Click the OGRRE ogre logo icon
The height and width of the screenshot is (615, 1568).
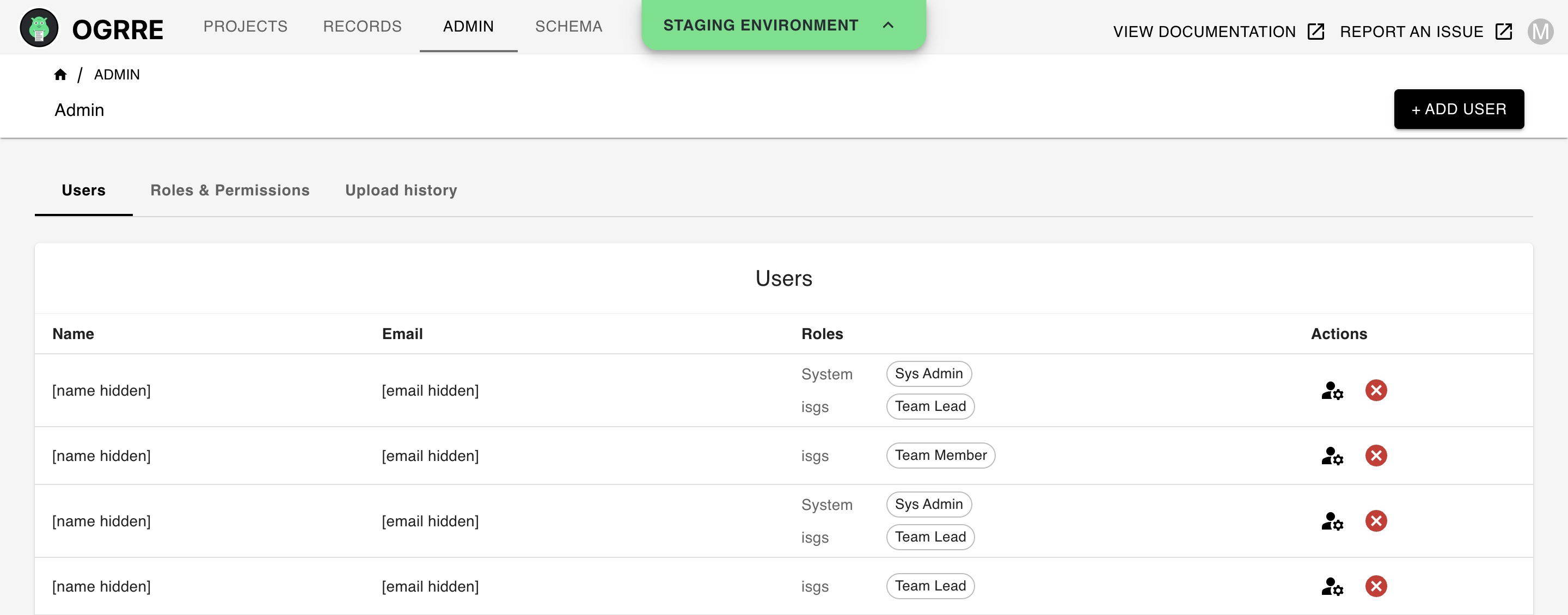tap(39, 28)
